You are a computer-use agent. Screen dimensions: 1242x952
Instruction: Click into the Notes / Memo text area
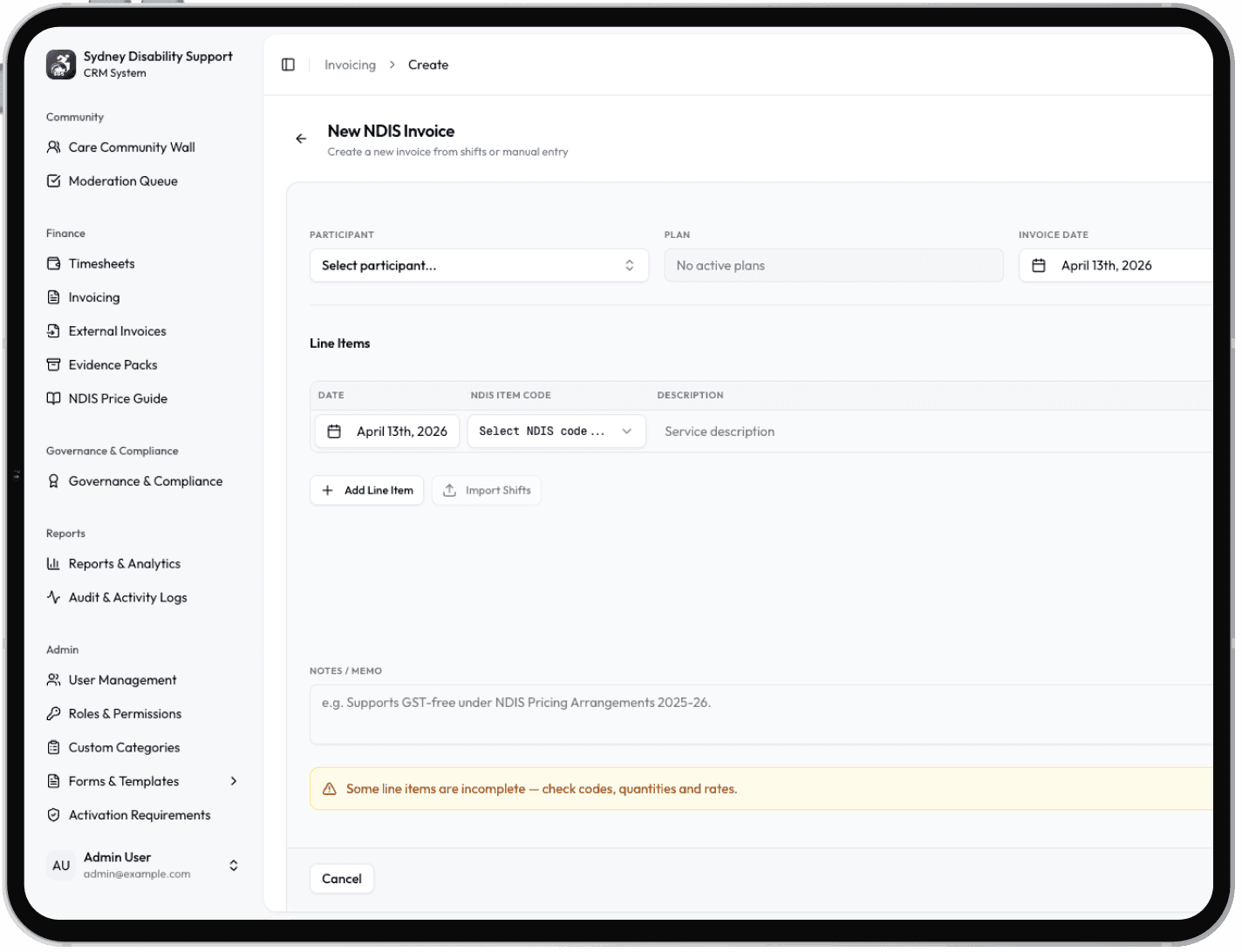click(761, 715)
